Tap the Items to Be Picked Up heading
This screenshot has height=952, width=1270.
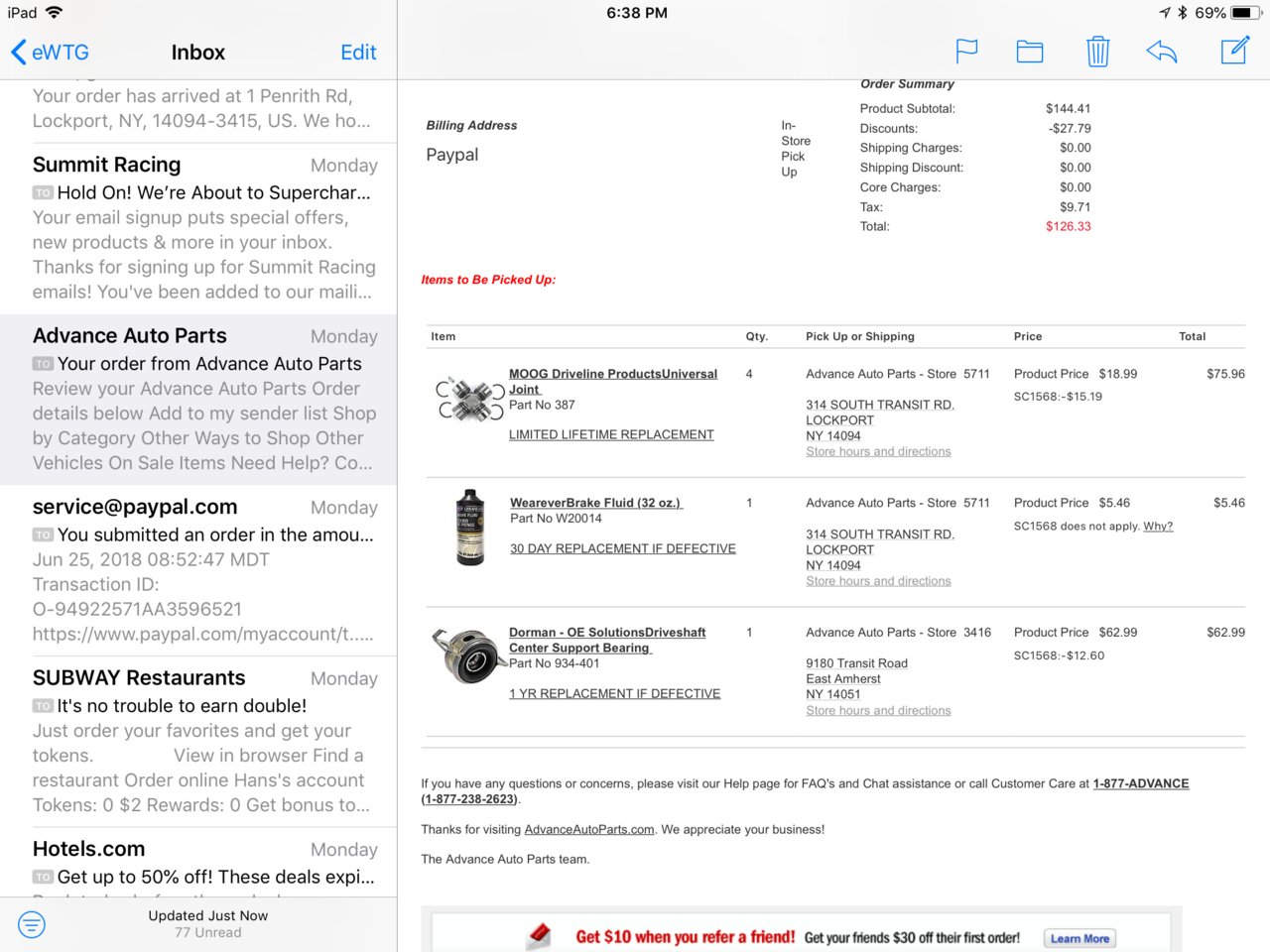[488, 280]
